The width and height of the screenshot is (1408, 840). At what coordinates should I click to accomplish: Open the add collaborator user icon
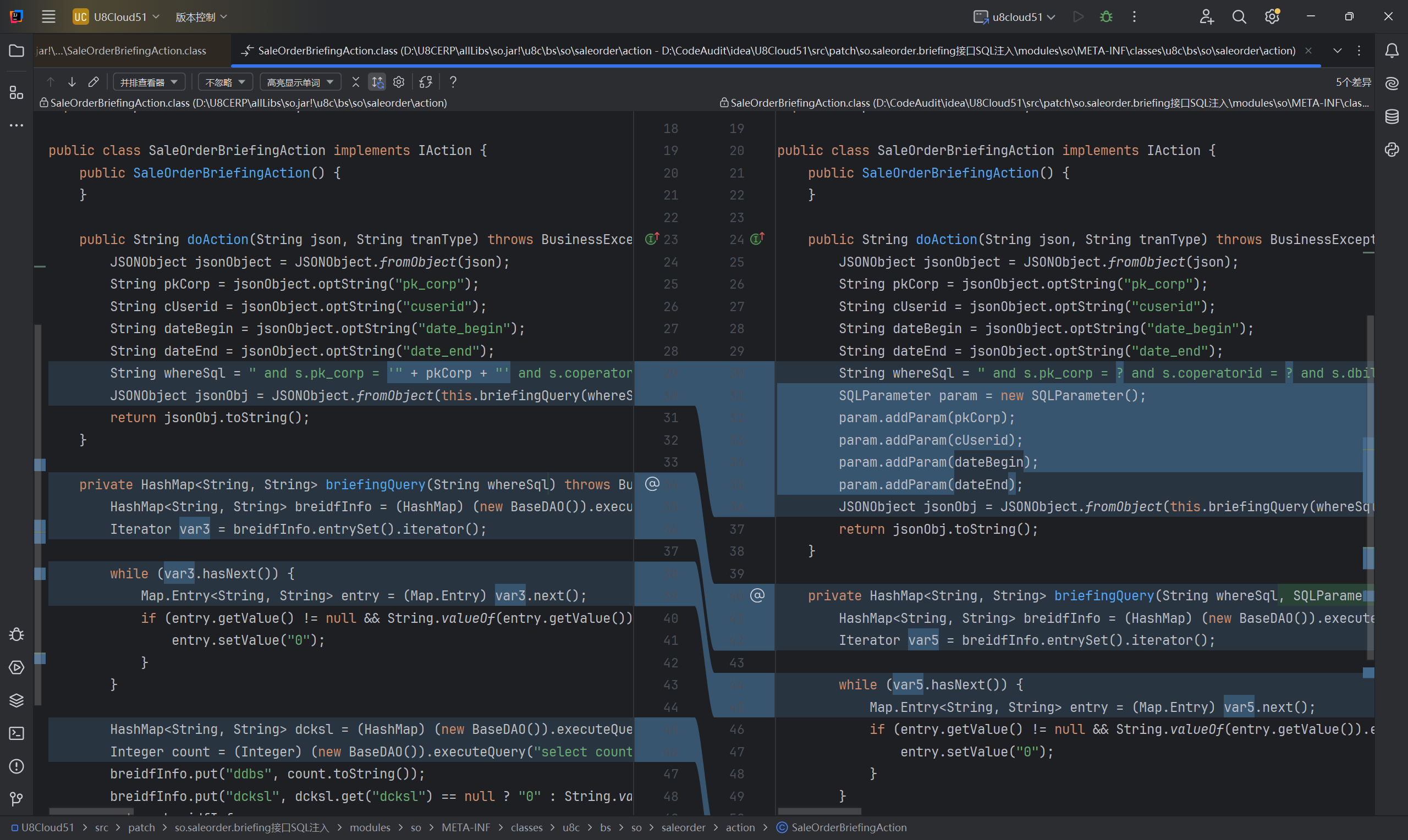coord(1206,16)
